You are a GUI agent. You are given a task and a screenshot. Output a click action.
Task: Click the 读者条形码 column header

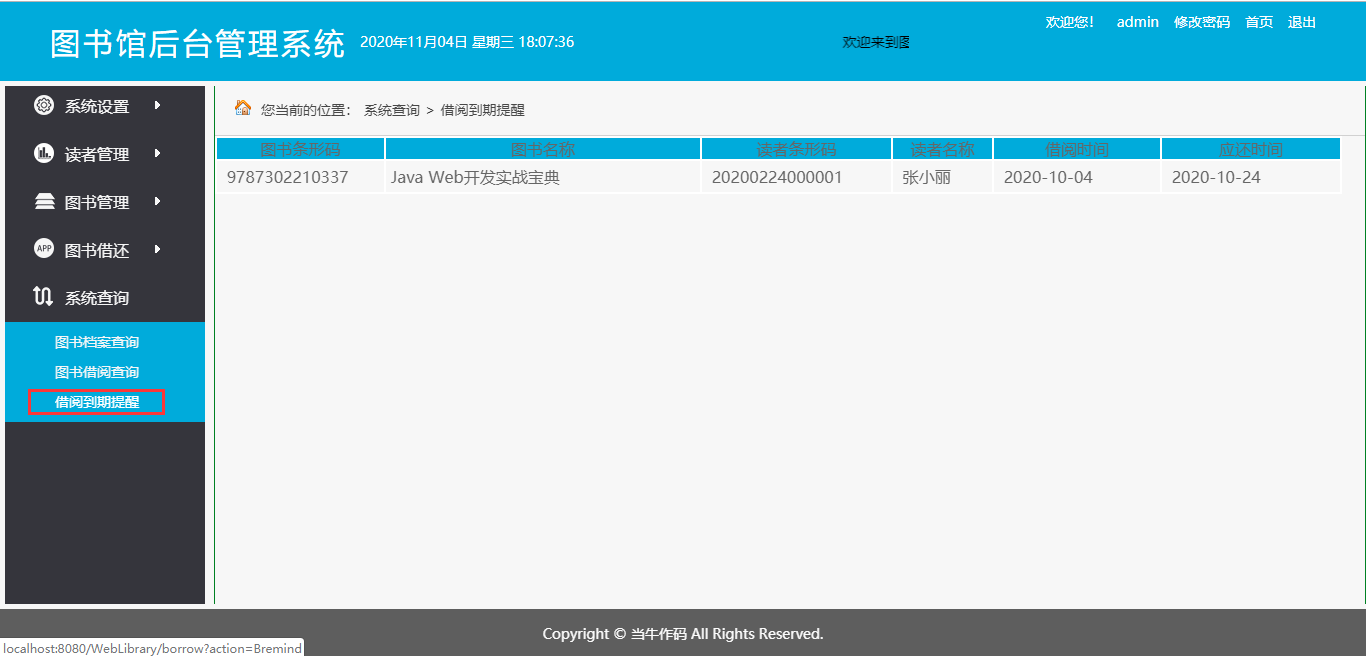[796, 149]
